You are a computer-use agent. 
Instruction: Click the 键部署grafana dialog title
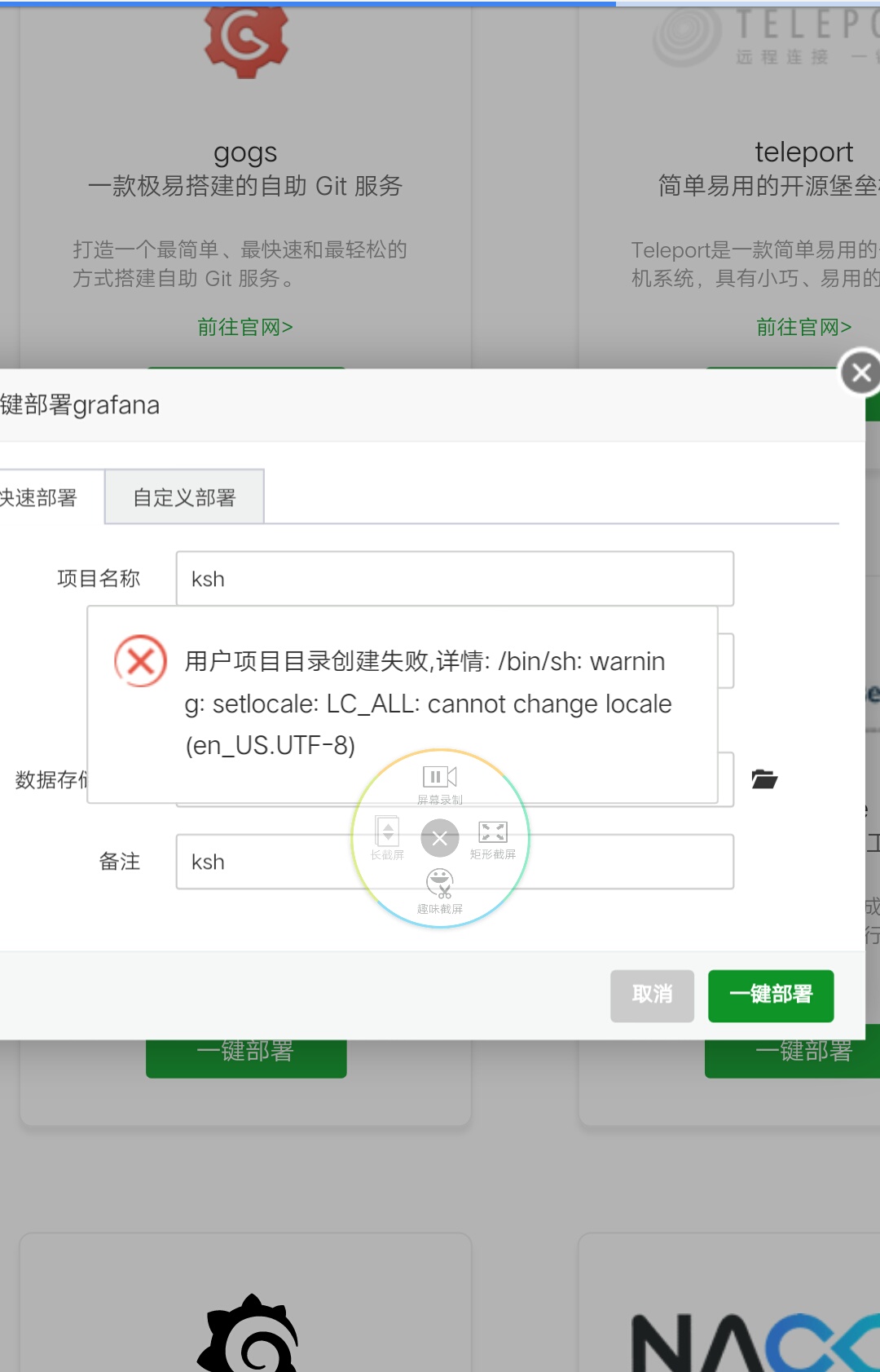80,405
